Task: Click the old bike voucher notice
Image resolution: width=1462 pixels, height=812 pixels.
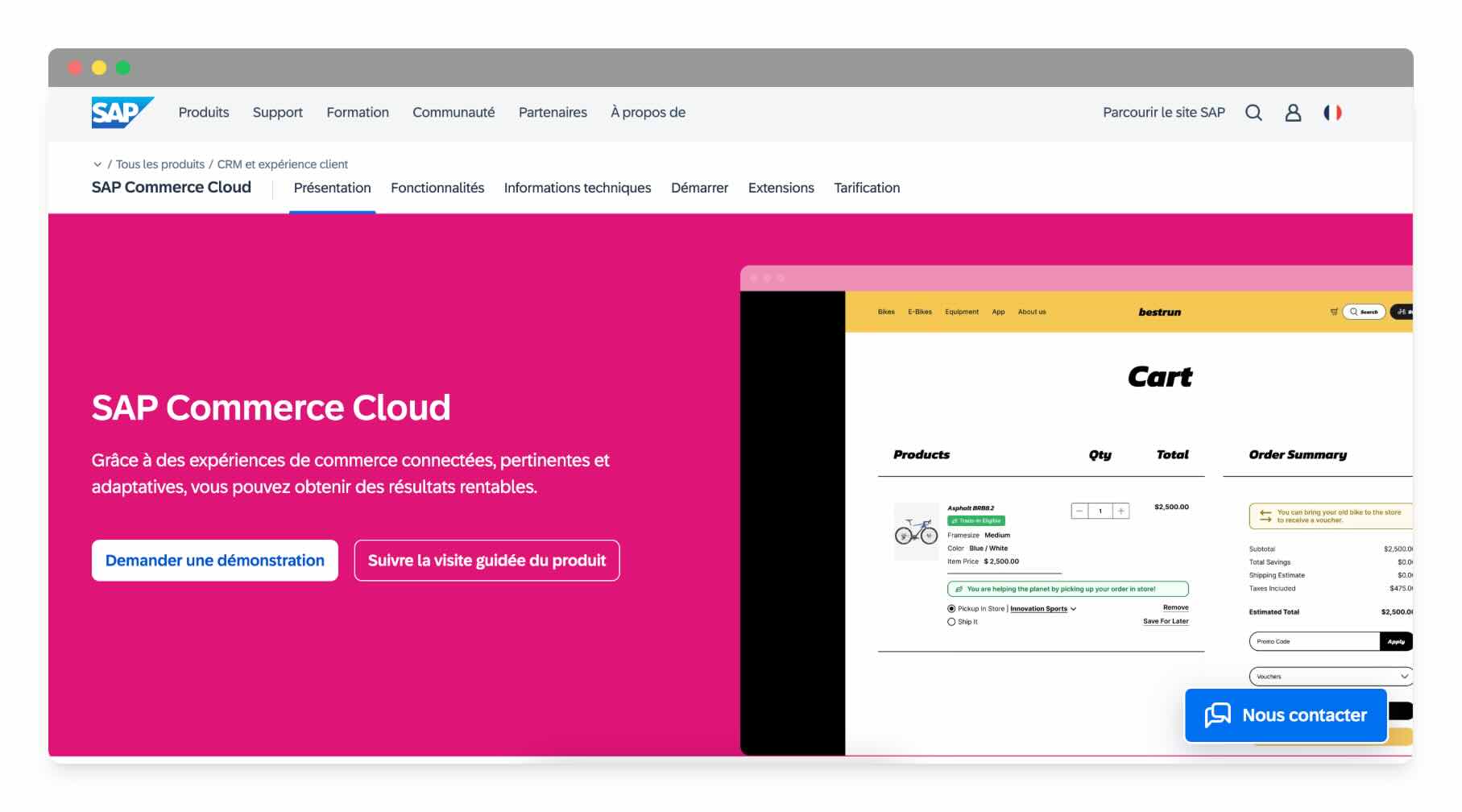Action: [1331, 516]
